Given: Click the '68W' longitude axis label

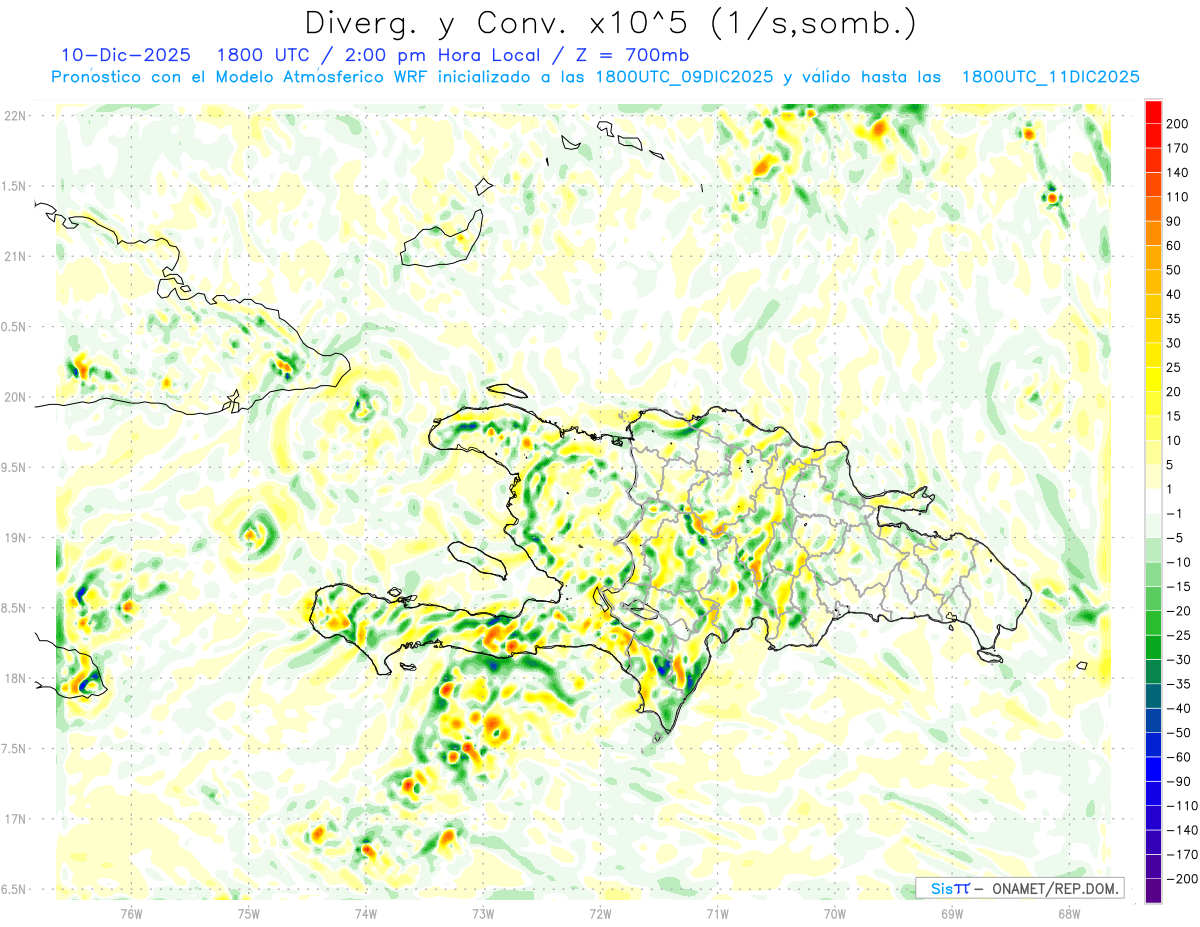Looking at the screenshot, I should click(1068, 913).
